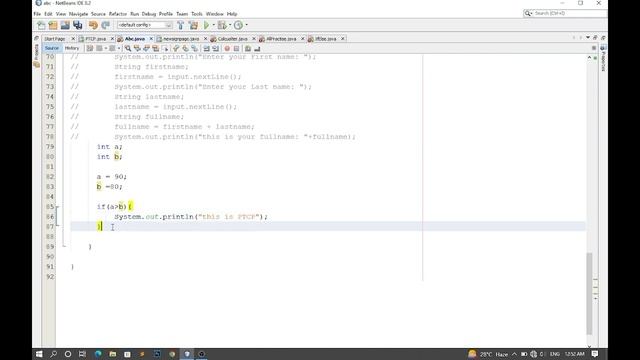Click the code text 'int a;'

[109, 147]
